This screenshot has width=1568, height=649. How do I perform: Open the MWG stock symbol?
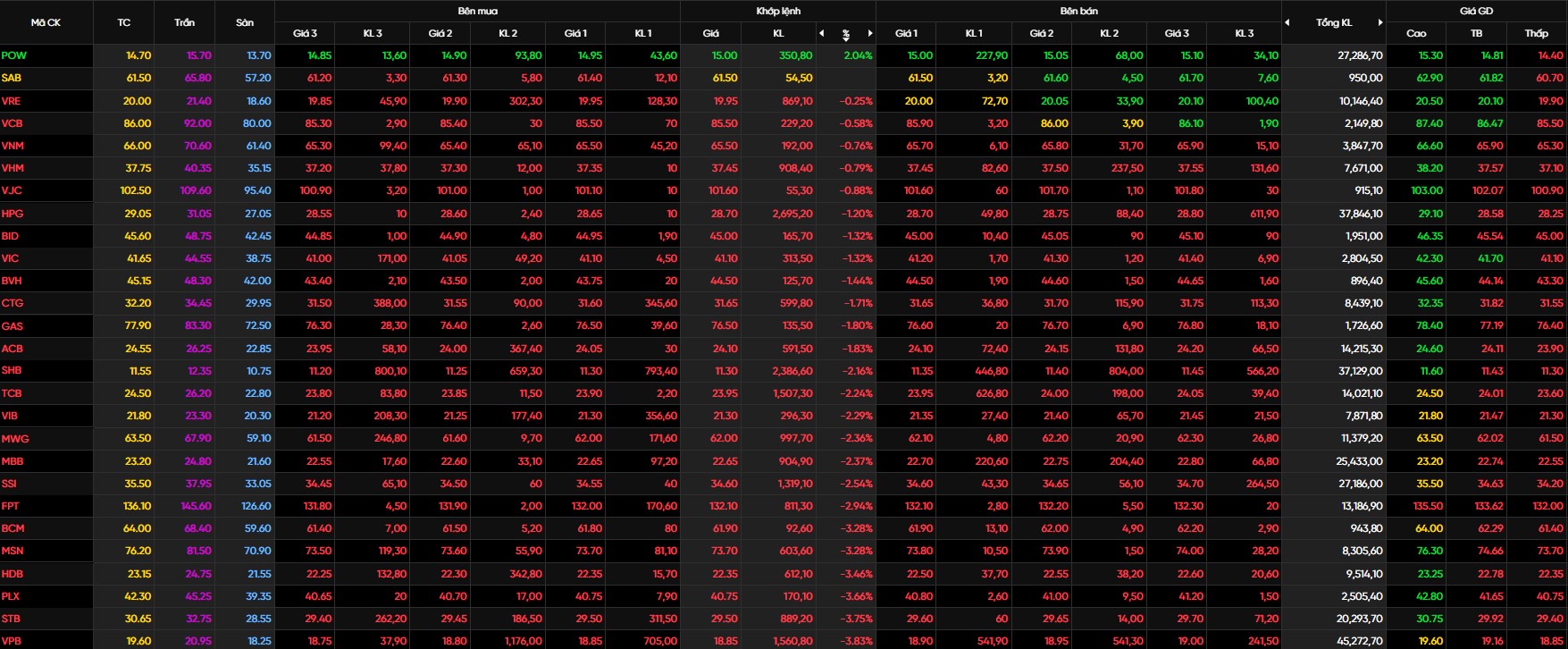pos(15,439)
